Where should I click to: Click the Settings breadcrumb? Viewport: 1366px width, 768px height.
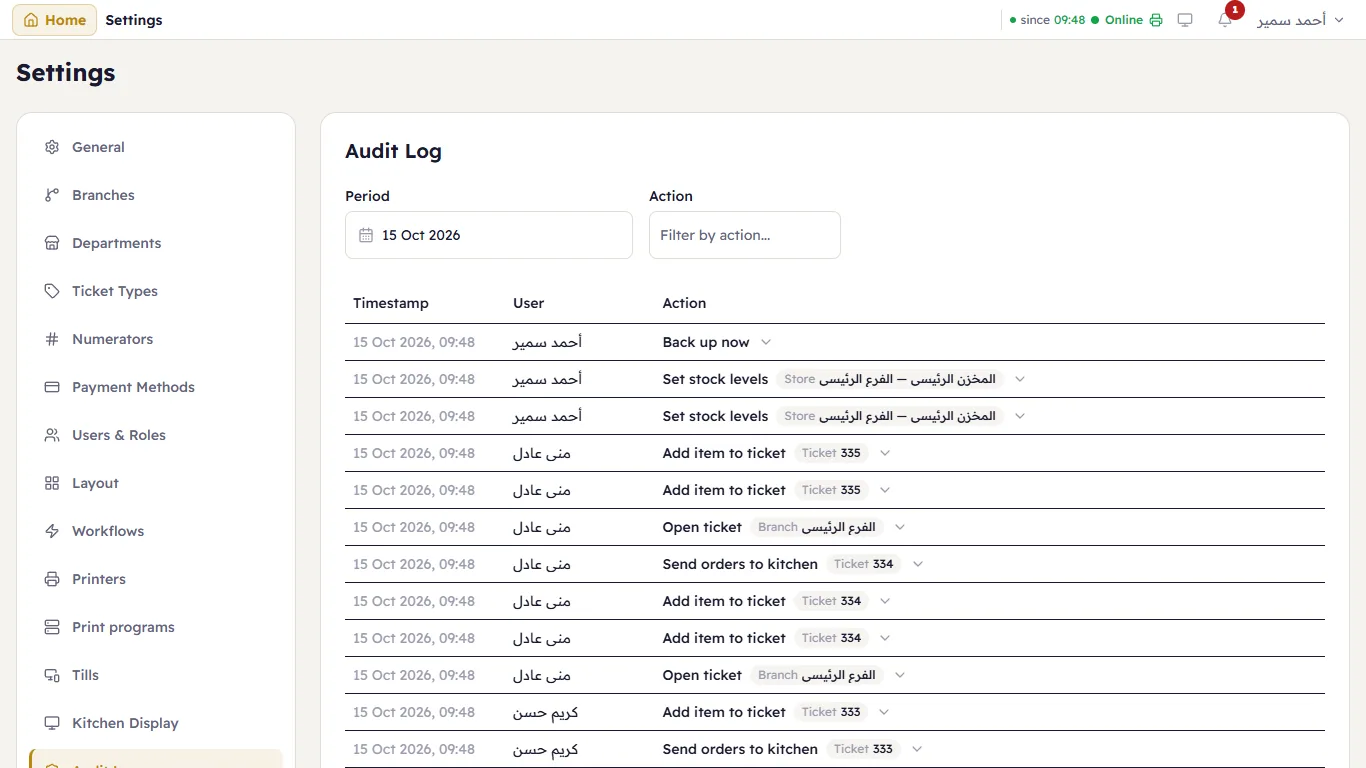134,20
